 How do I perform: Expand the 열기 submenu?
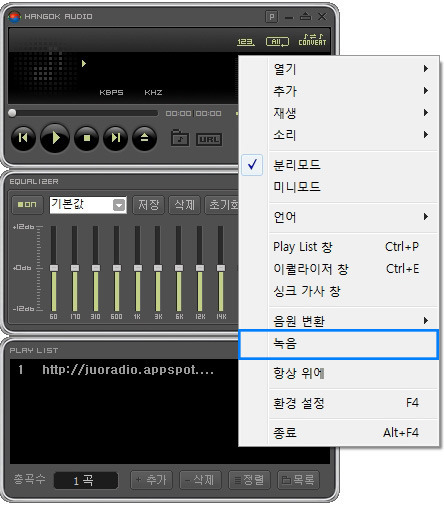pos(339,69)
